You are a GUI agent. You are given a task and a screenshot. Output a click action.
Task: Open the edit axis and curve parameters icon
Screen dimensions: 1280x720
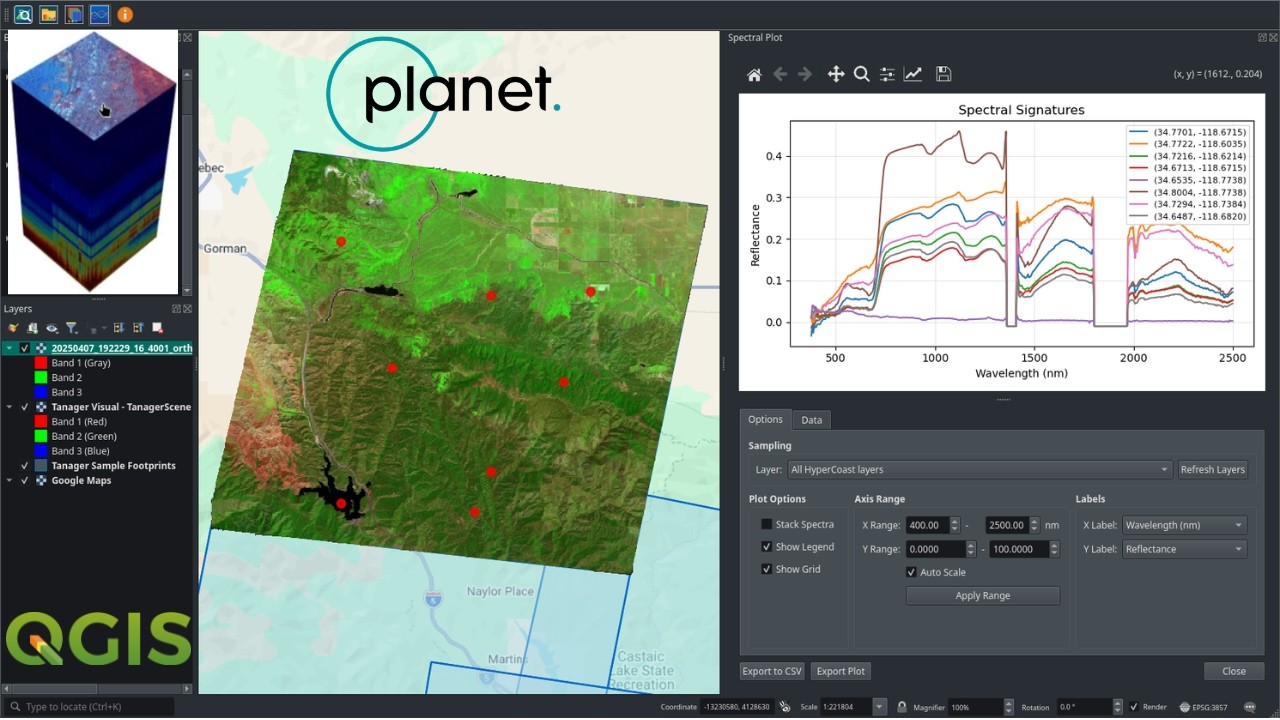(x=913, y=74)
